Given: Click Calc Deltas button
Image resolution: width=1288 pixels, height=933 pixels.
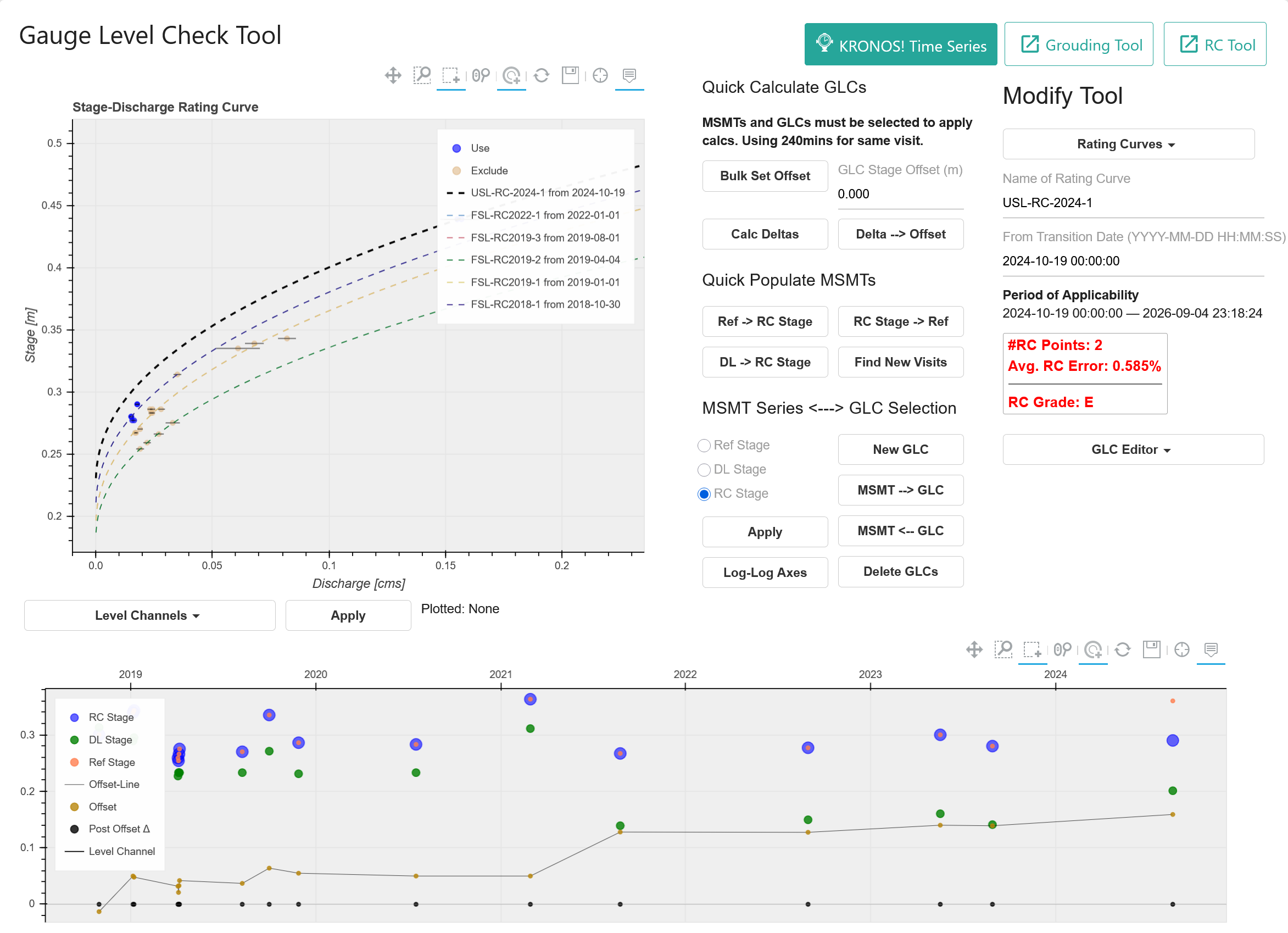Looking at the screenshot, I should (x=765, y=235).
